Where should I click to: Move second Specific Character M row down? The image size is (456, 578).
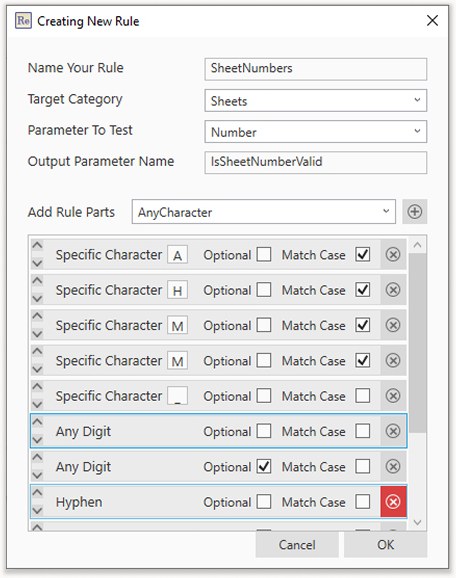coord(37,369)
